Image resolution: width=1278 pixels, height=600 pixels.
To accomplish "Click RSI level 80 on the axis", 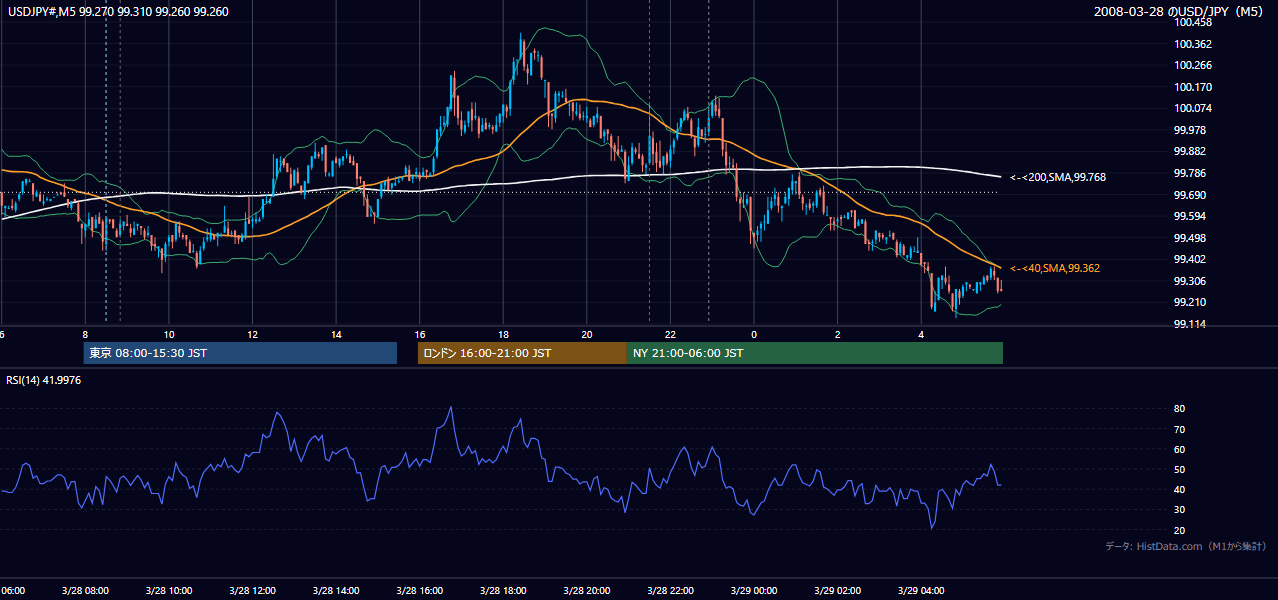I will [1180, 409].
